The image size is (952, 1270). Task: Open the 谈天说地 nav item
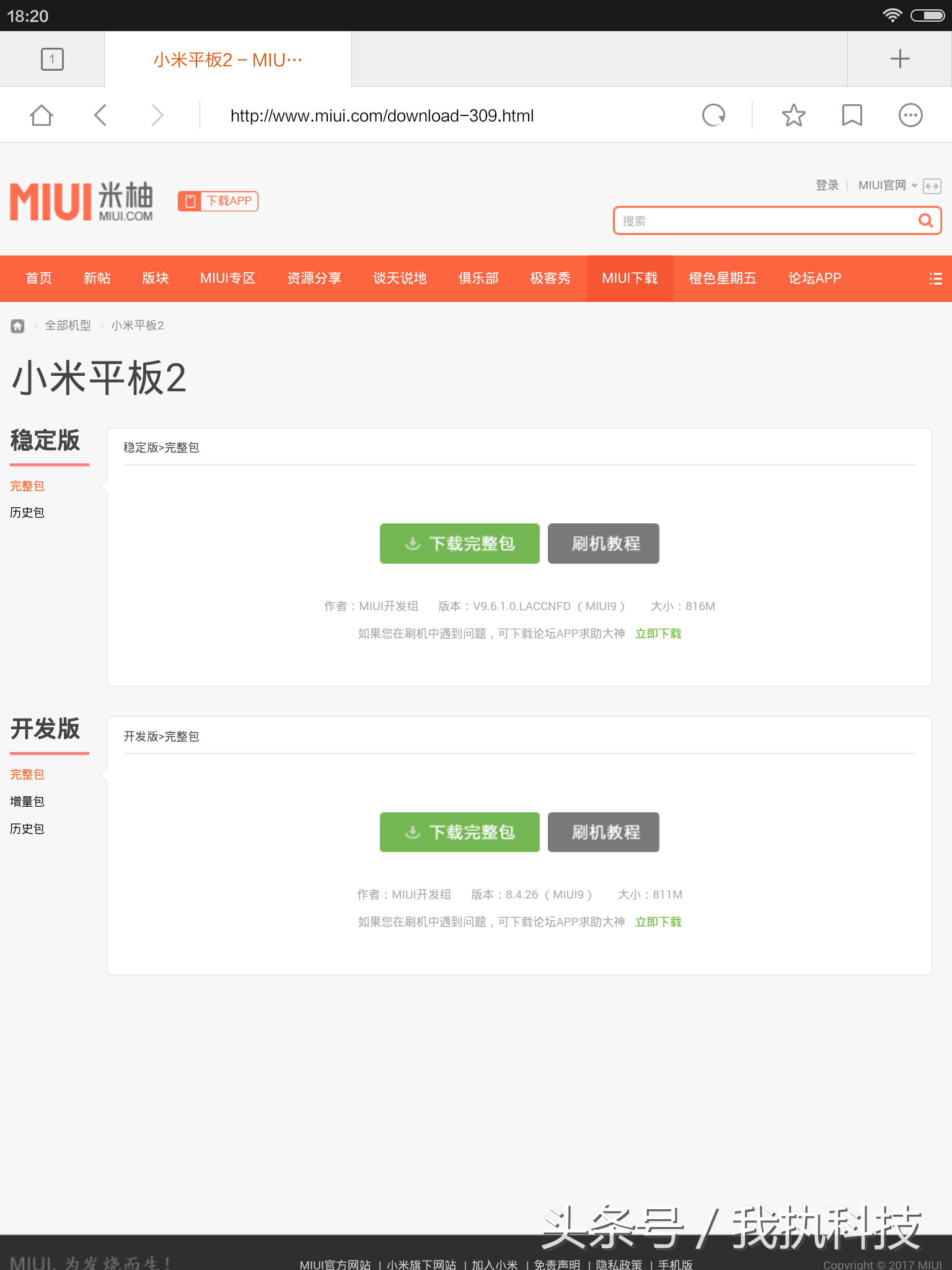[400, 278]
